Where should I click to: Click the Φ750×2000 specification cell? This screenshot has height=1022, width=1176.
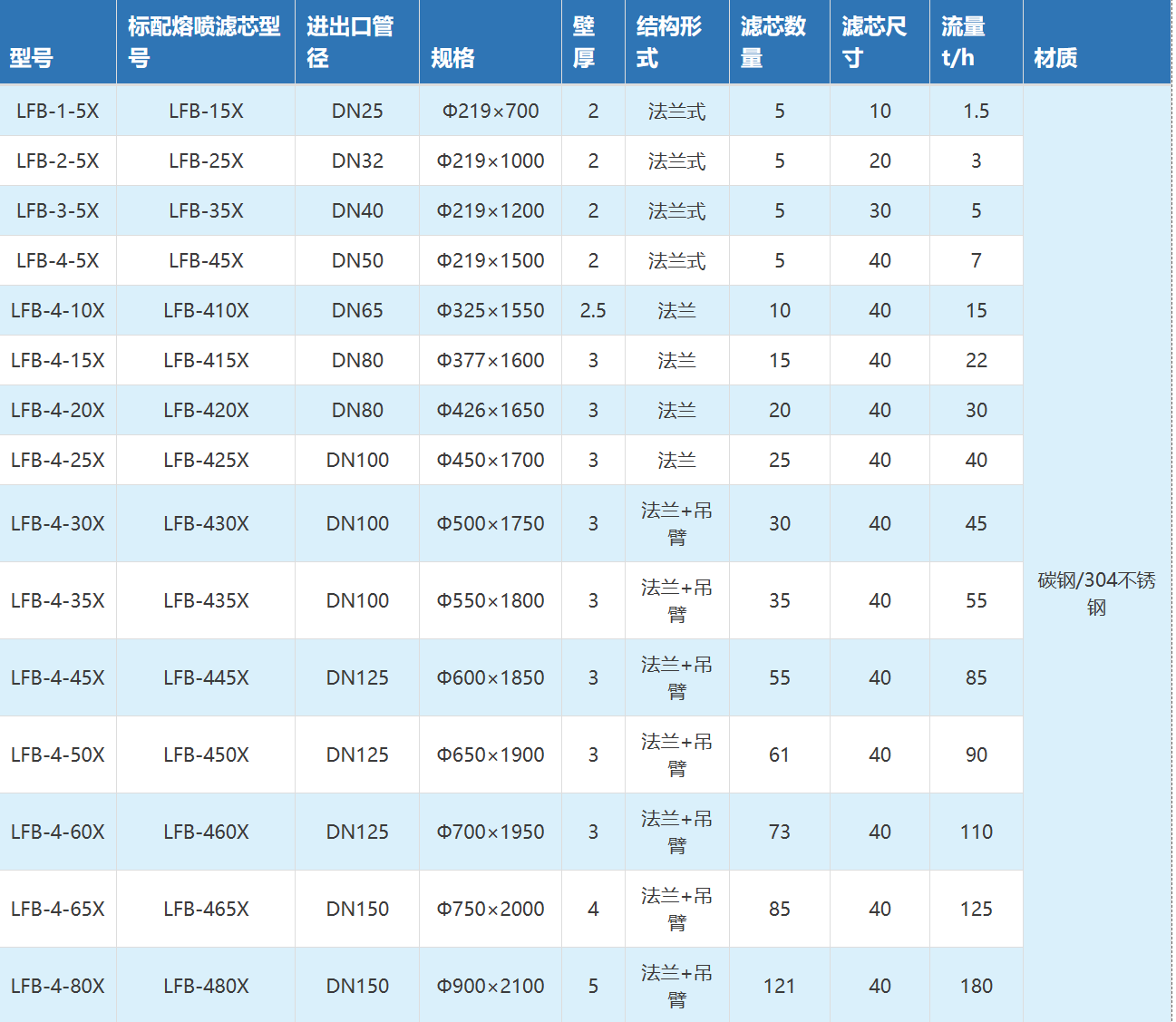coord(491,909)
